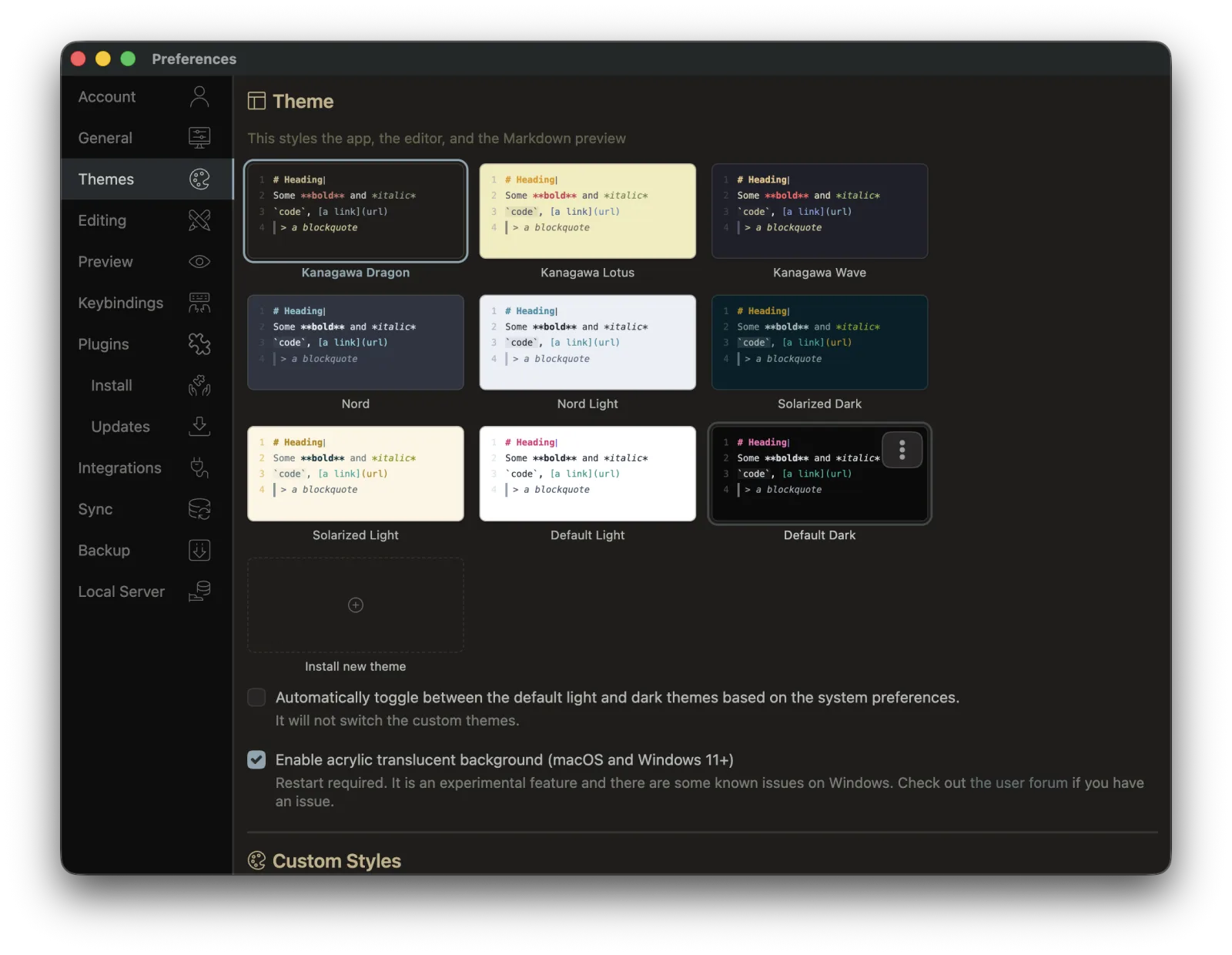
Task: Select the Sync sidebar item
Action: coord(146,509)
